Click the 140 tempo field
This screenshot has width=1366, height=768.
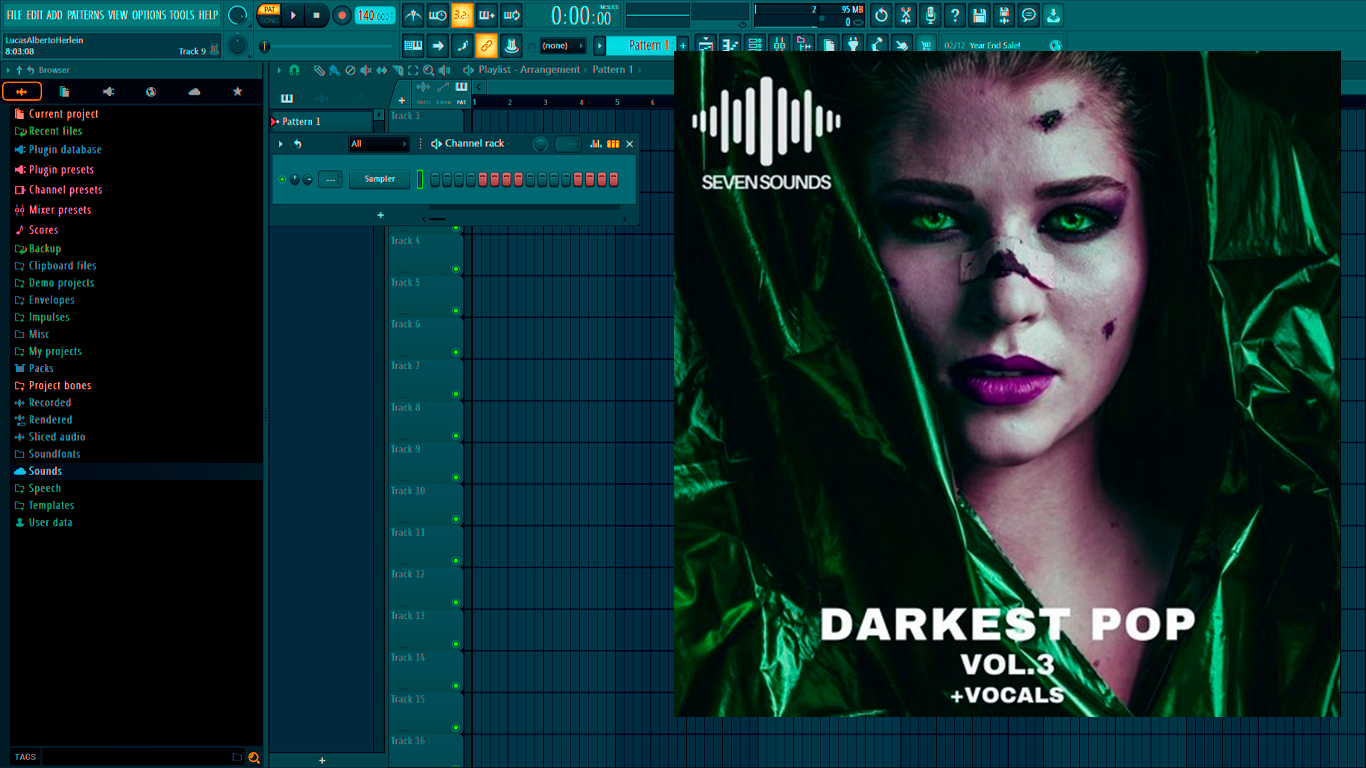(375, 15)
